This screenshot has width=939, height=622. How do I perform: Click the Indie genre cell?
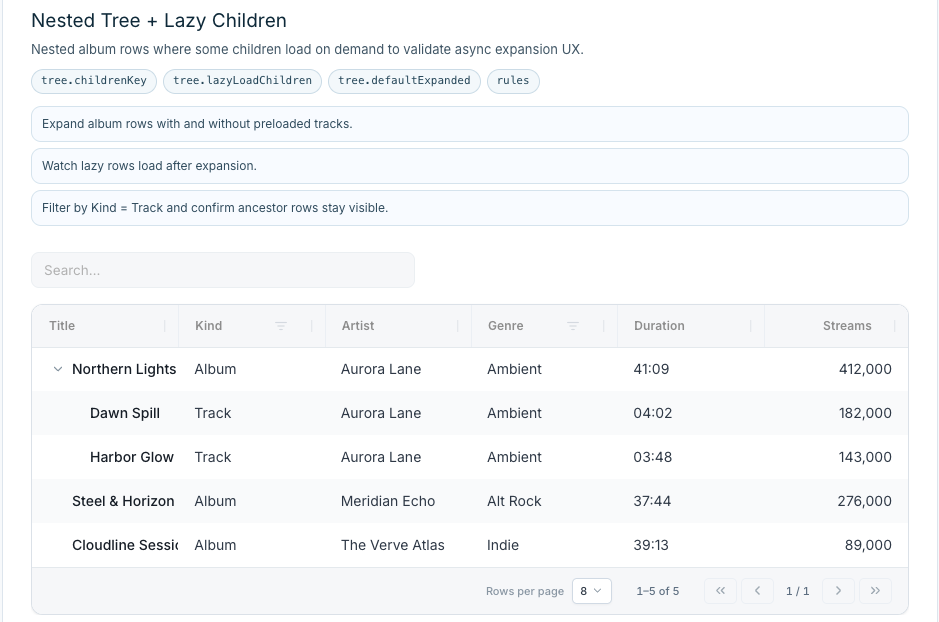(503, 545)
